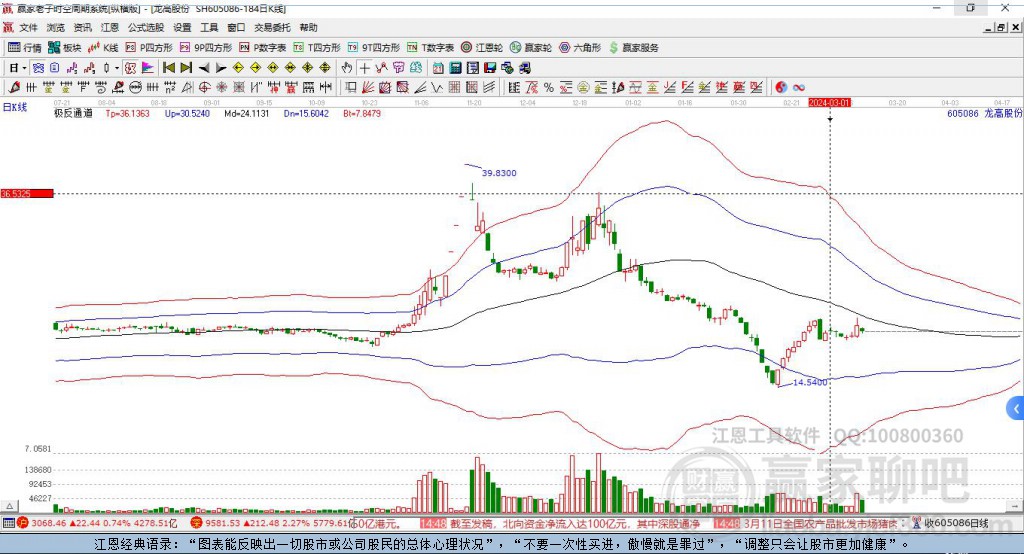Open the 文件 menu
The height and width of the screenshot is (554, 1024).
click(29, 27)
